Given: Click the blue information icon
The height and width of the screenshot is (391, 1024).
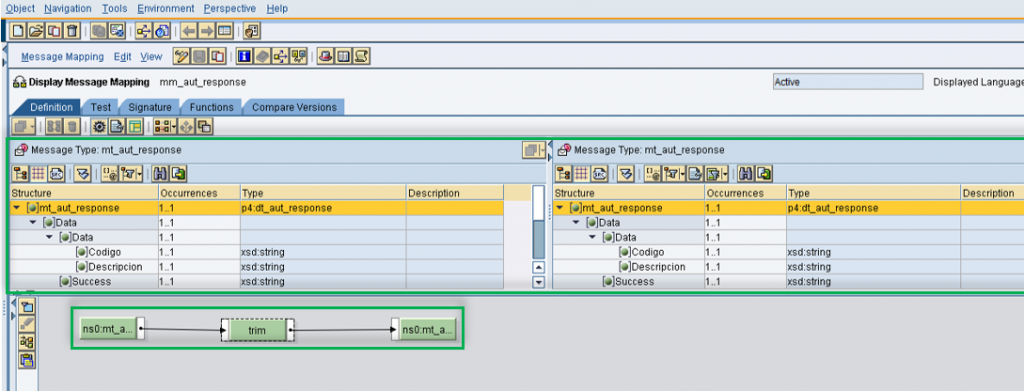Looking at the screenshot, I should coord(244,57).
